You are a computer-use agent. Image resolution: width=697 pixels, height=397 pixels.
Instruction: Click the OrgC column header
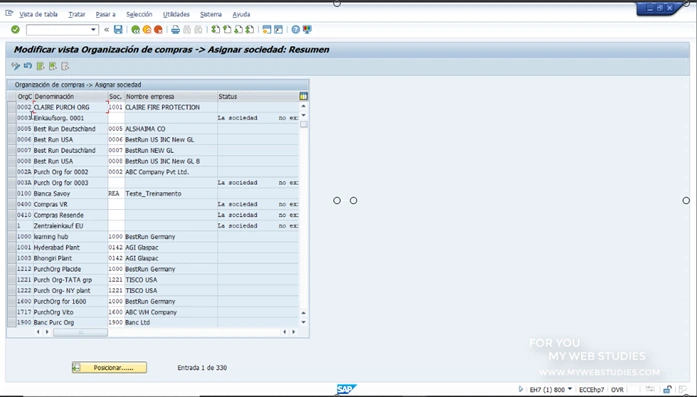pos(24,96)
